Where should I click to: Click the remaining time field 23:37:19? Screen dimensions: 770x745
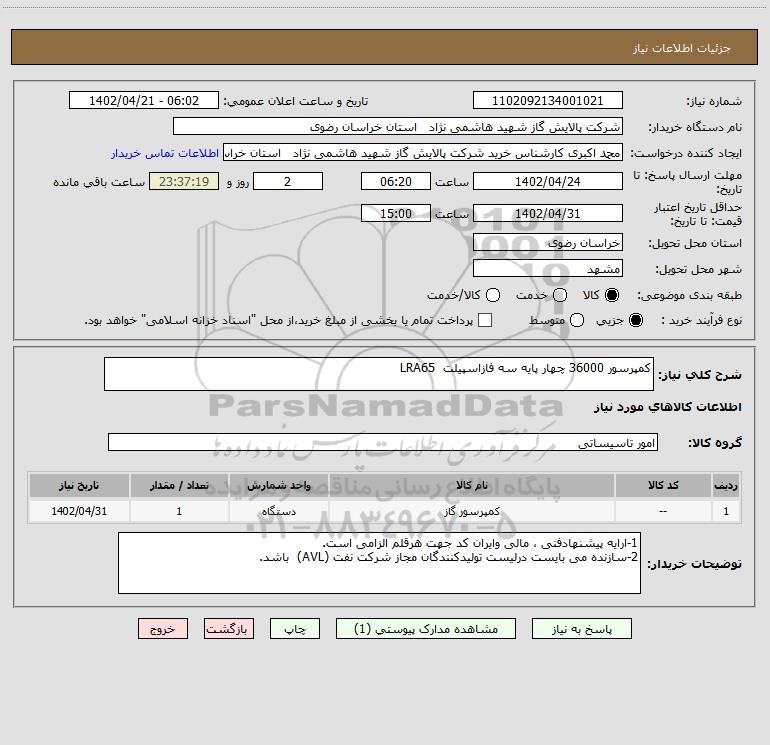click(184, 181)
